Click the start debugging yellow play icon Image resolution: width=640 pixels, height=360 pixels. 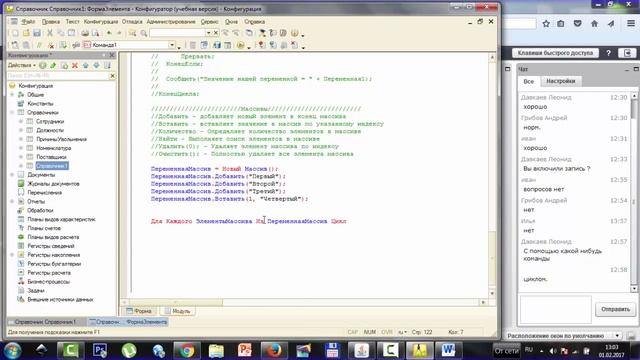coord(240,45)
